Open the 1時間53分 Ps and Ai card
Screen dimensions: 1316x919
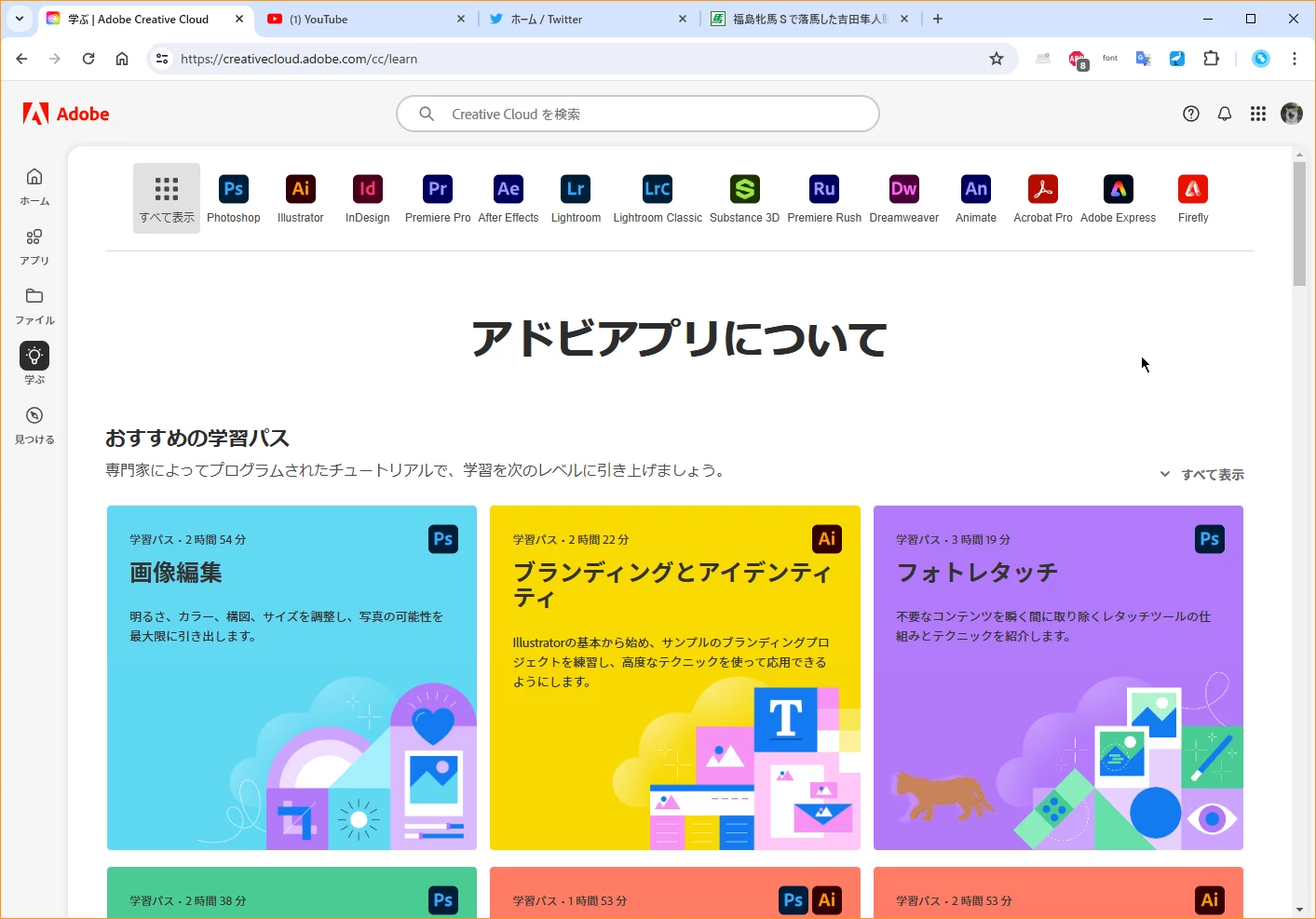(675, 892)
